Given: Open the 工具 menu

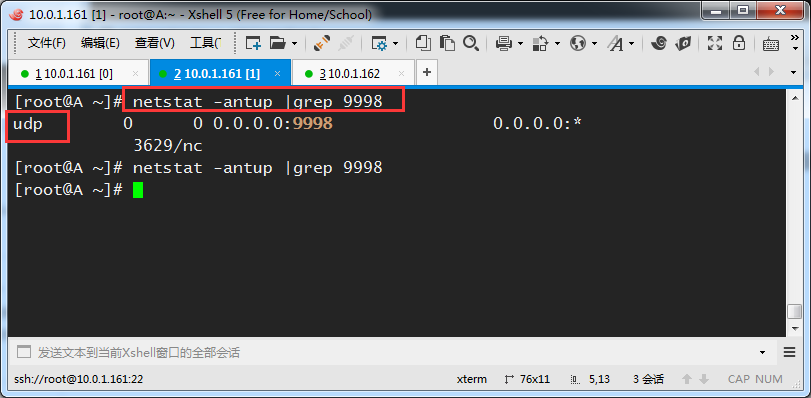Looking at the screenshot, I should [x=205, y=43].
